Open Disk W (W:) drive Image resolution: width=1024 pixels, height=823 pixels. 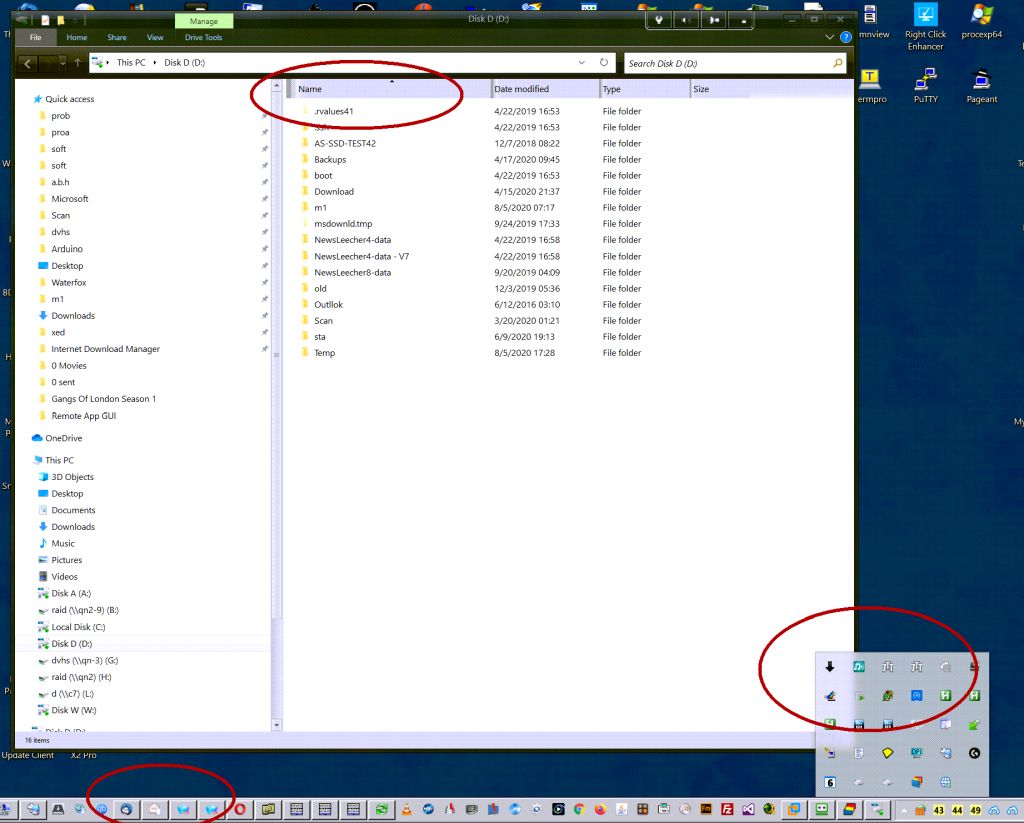tap(73, 710)
